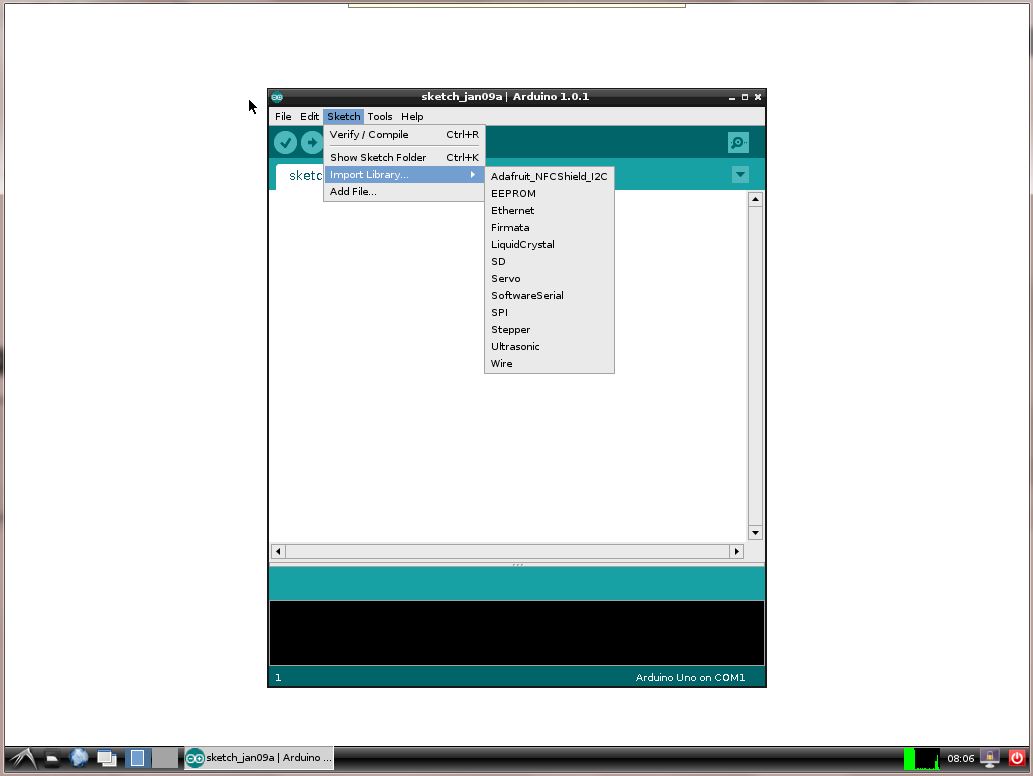Launch the web browser globe icon
This screenshot has height=776, width=1033.
coord(79,758)
